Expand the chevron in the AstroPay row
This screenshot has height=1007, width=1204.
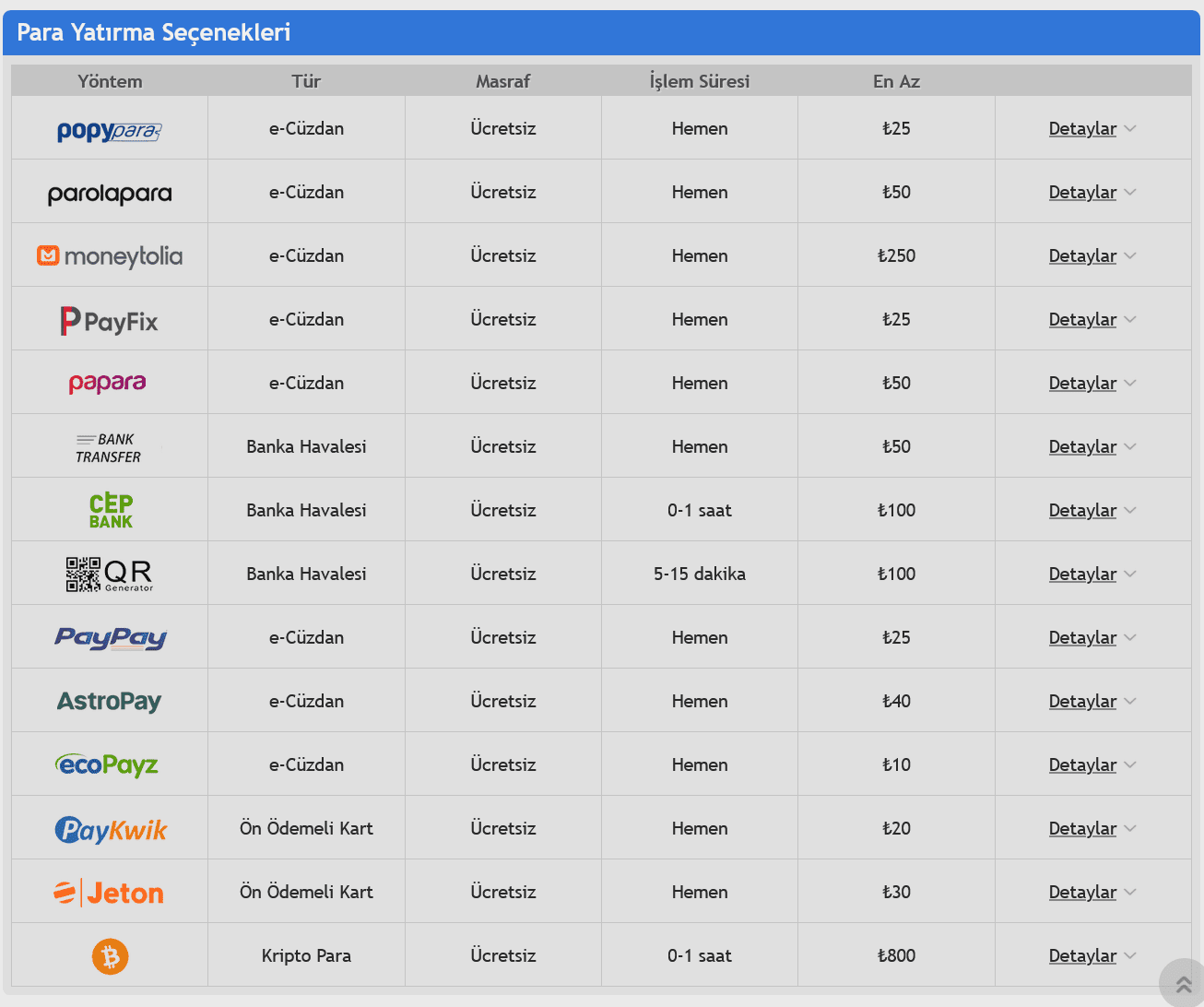click(1130, 702)
